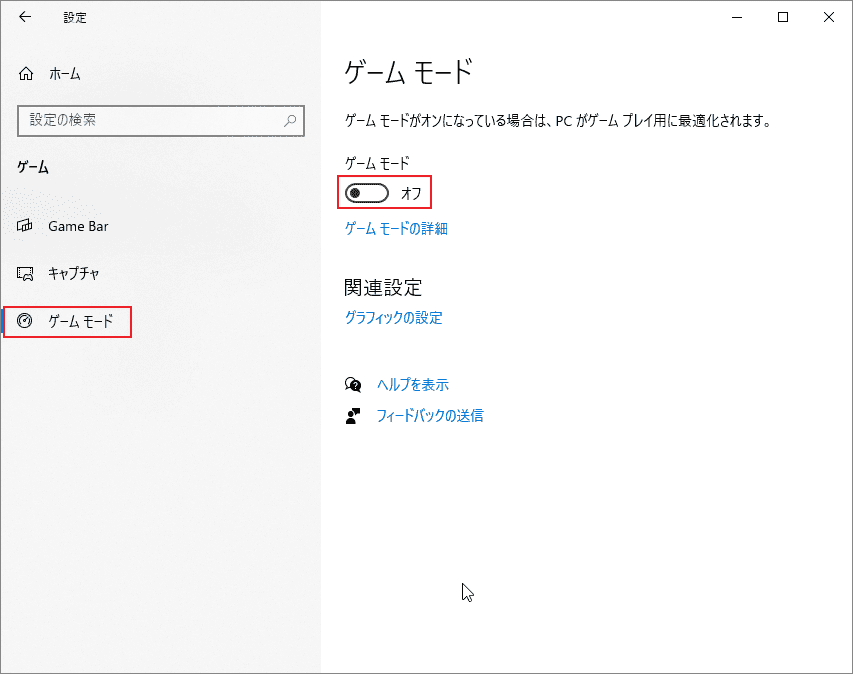Open グラフィックの設定 under 関連設定
This screenshot has width=853, height=674.
tap(394, 317)
